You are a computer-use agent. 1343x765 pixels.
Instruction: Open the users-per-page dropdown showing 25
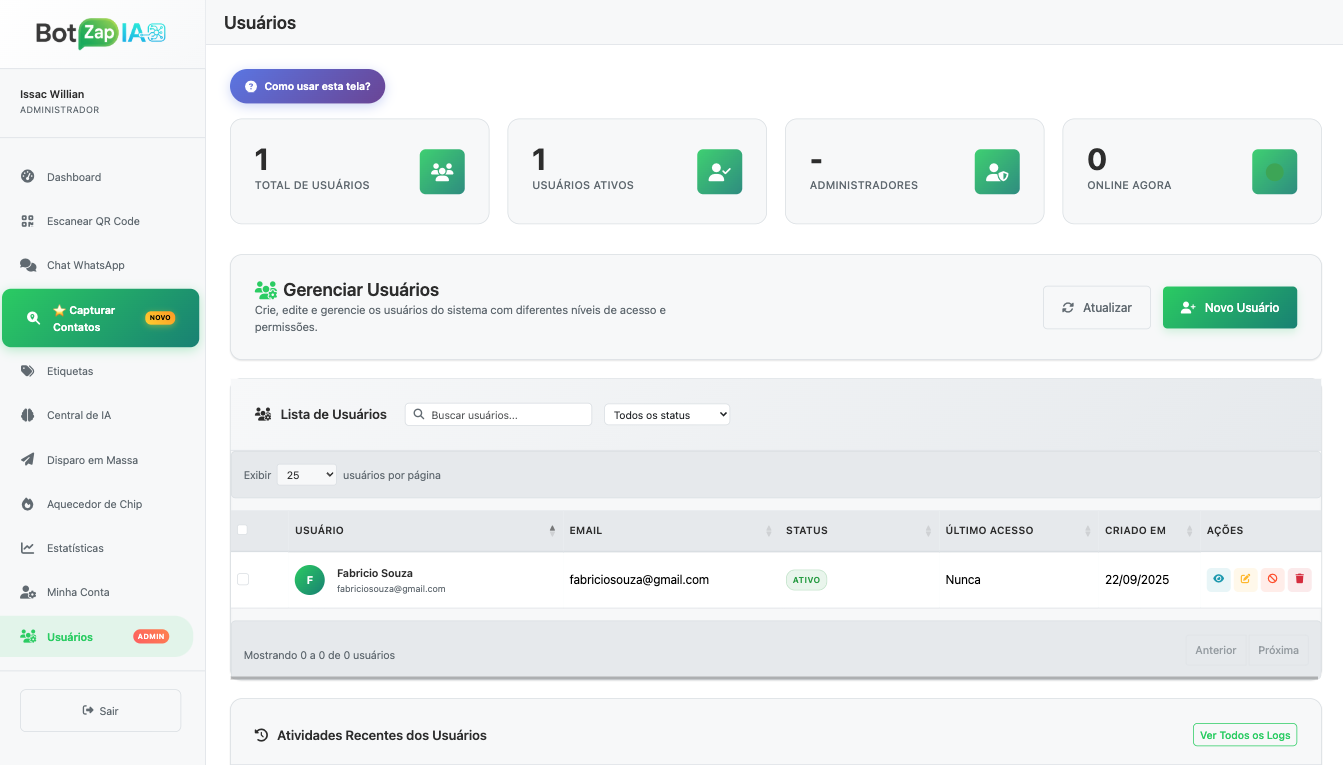tap(307, 475)
